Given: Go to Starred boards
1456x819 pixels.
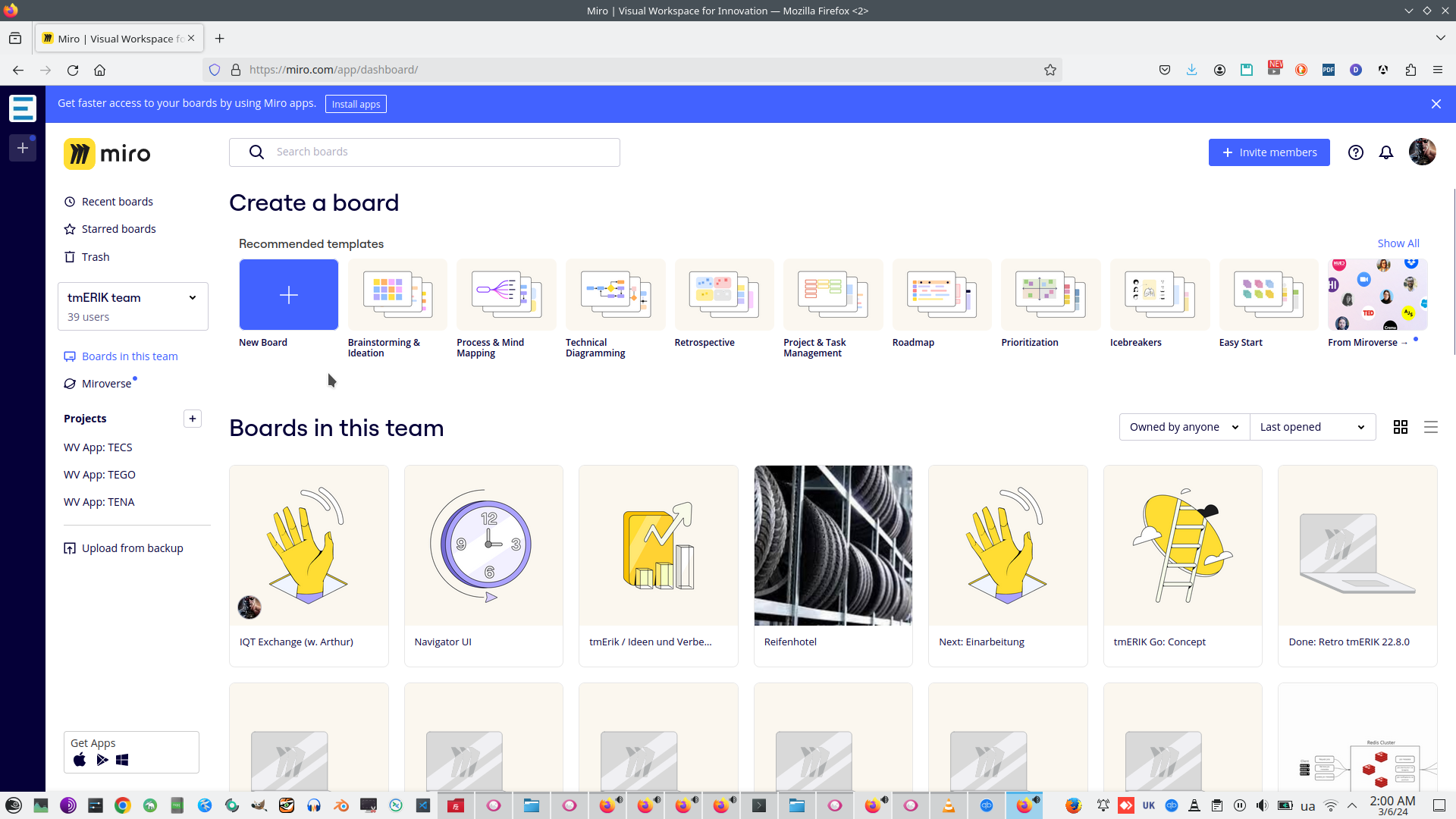Looking at the screenshot, I should [118, 229].
